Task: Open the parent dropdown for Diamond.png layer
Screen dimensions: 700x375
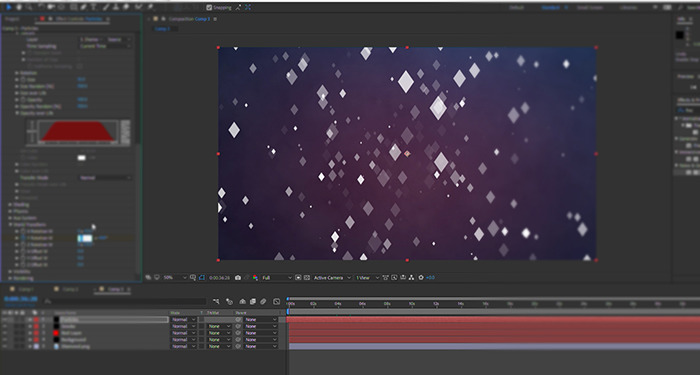Action: (260, 346)
